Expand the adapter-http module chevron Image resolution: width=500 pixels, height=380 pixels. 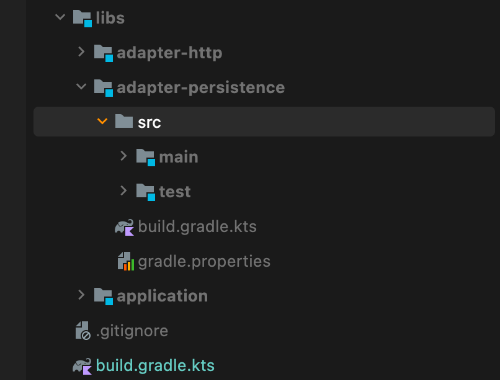click(x=81, y=52)
